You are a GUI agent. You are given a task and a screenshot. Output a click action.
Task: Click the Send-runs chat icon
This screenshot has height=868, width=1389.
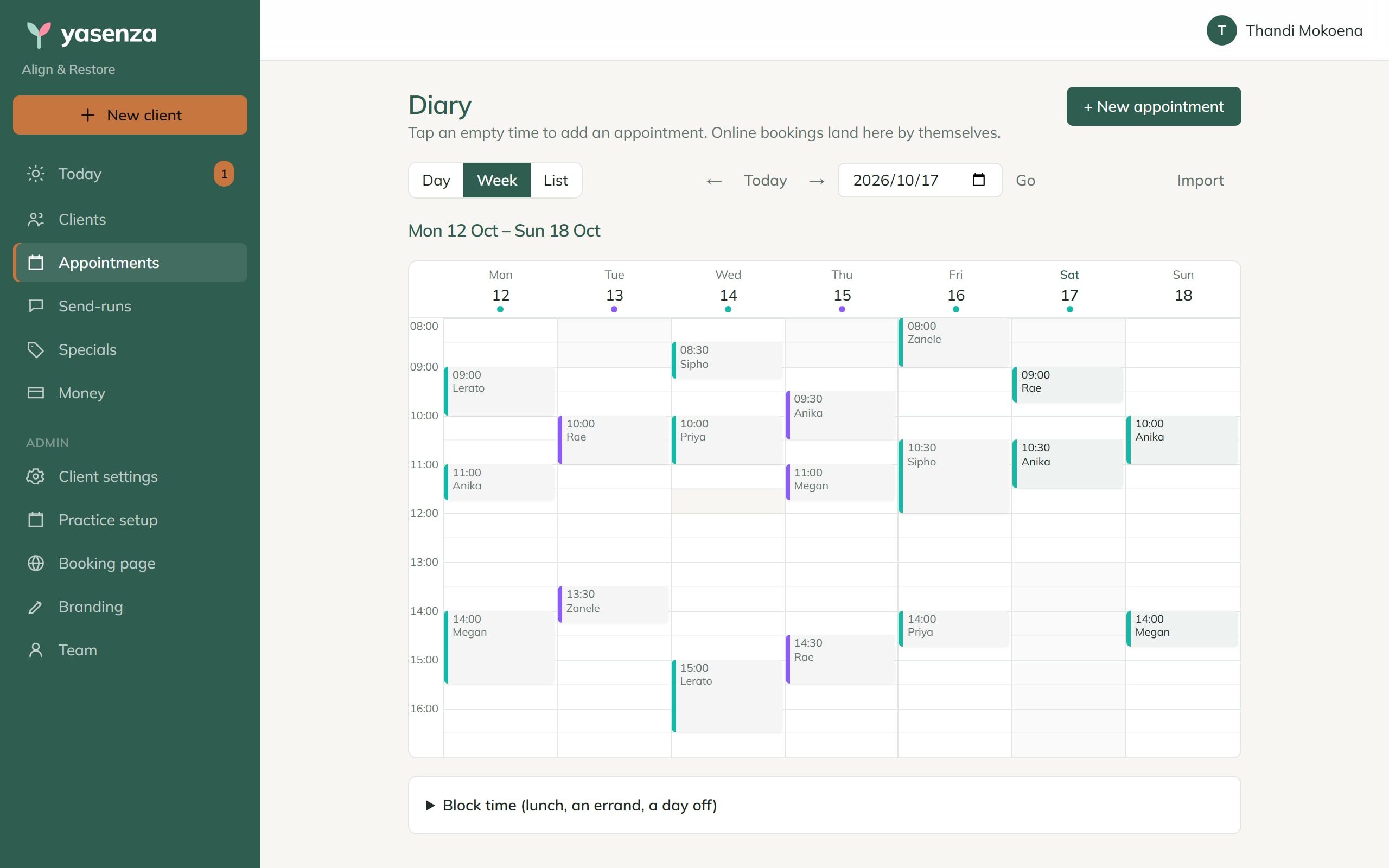point(36,306)
